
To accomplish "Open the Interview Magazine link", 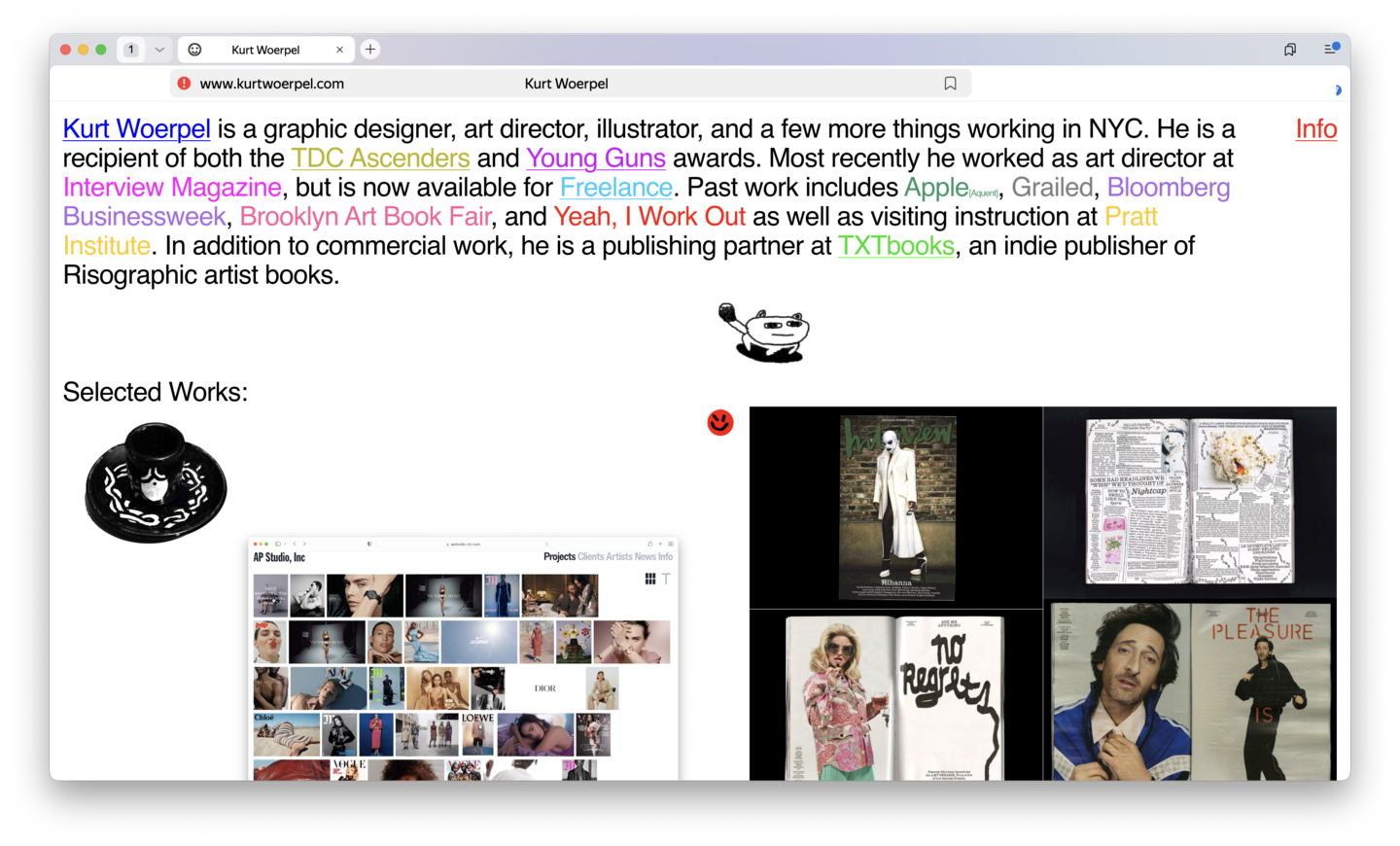I will coord(172,188).
